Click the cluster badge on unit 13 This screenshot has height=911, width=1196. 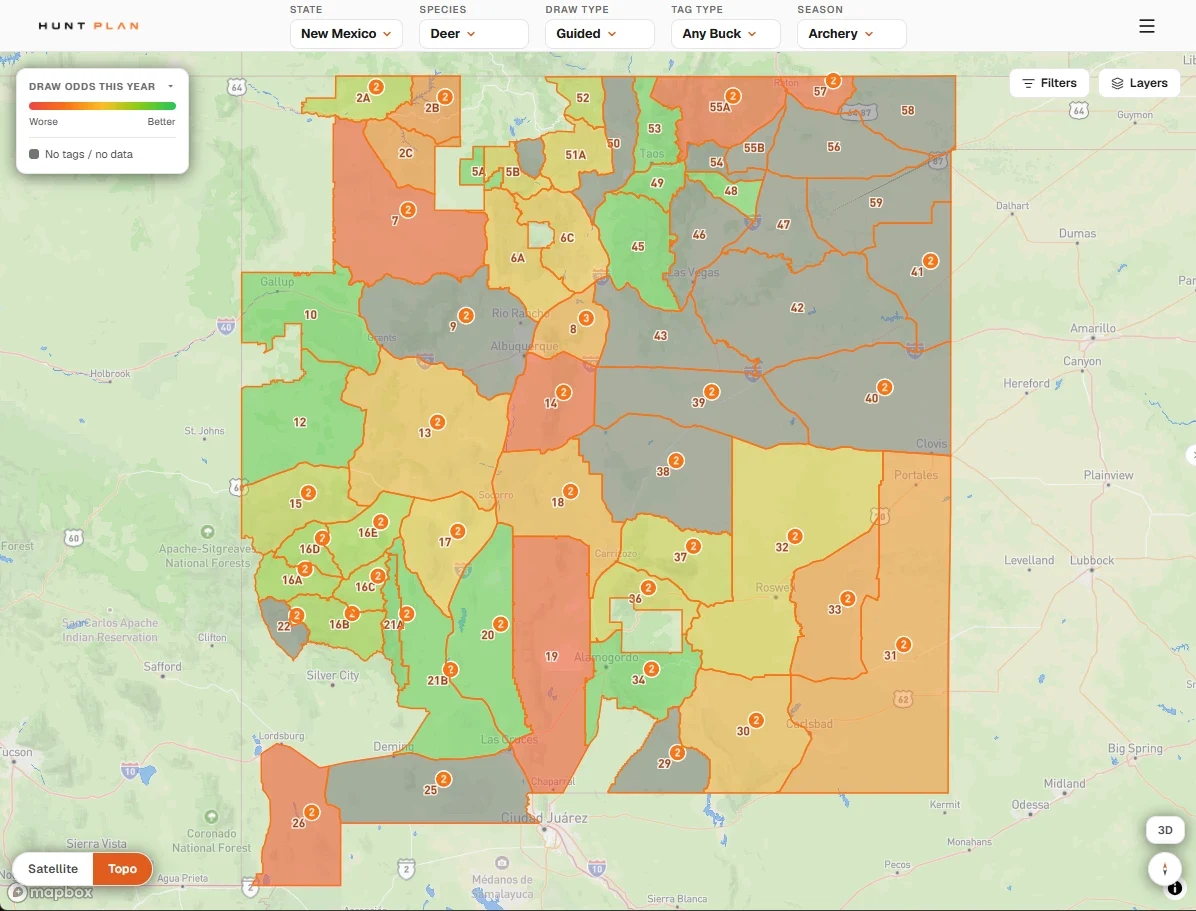[437, 422]
